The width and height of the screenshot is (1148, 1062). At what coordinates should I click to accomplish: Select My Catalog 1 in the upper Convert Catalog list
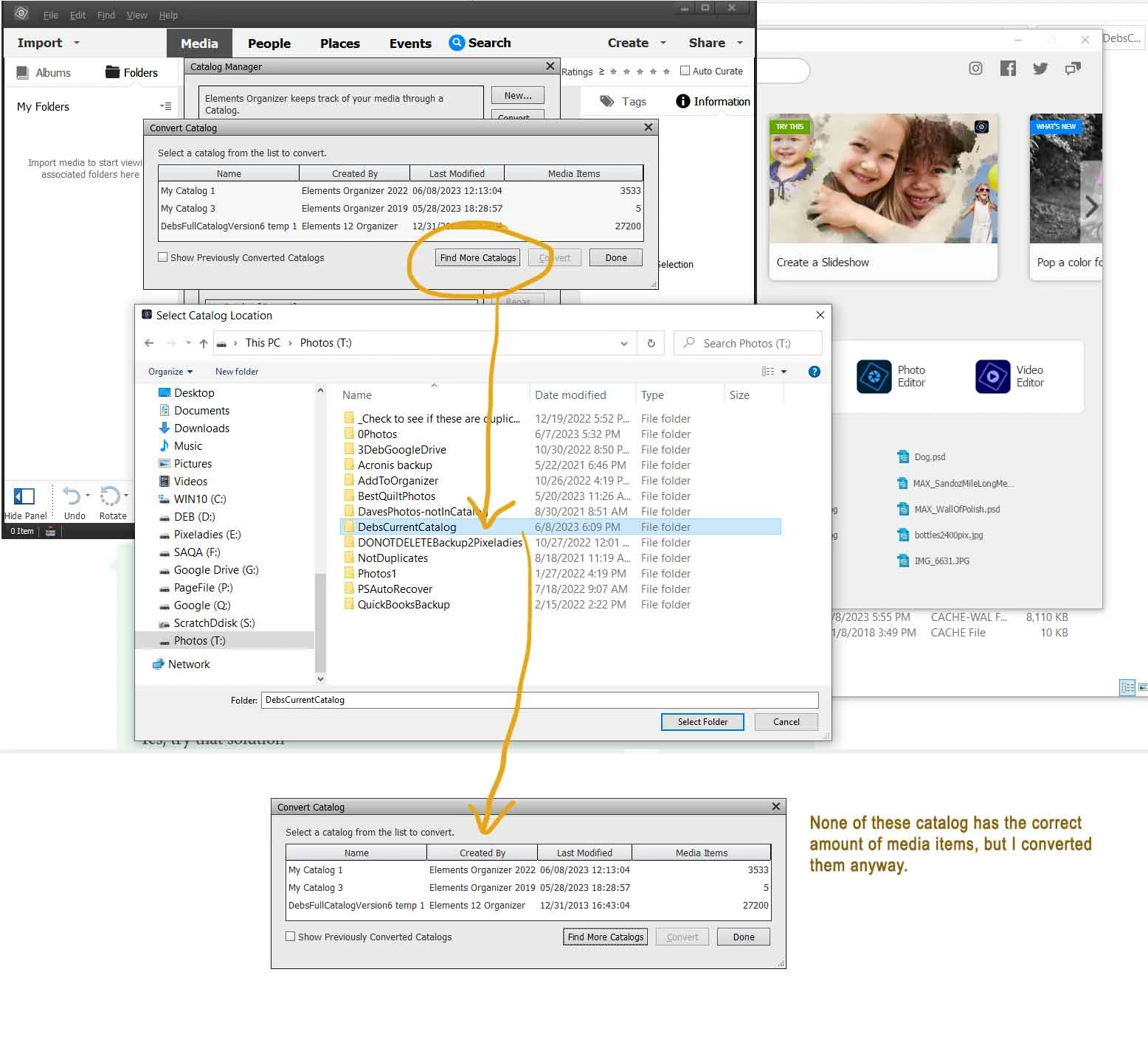point(401,191)
